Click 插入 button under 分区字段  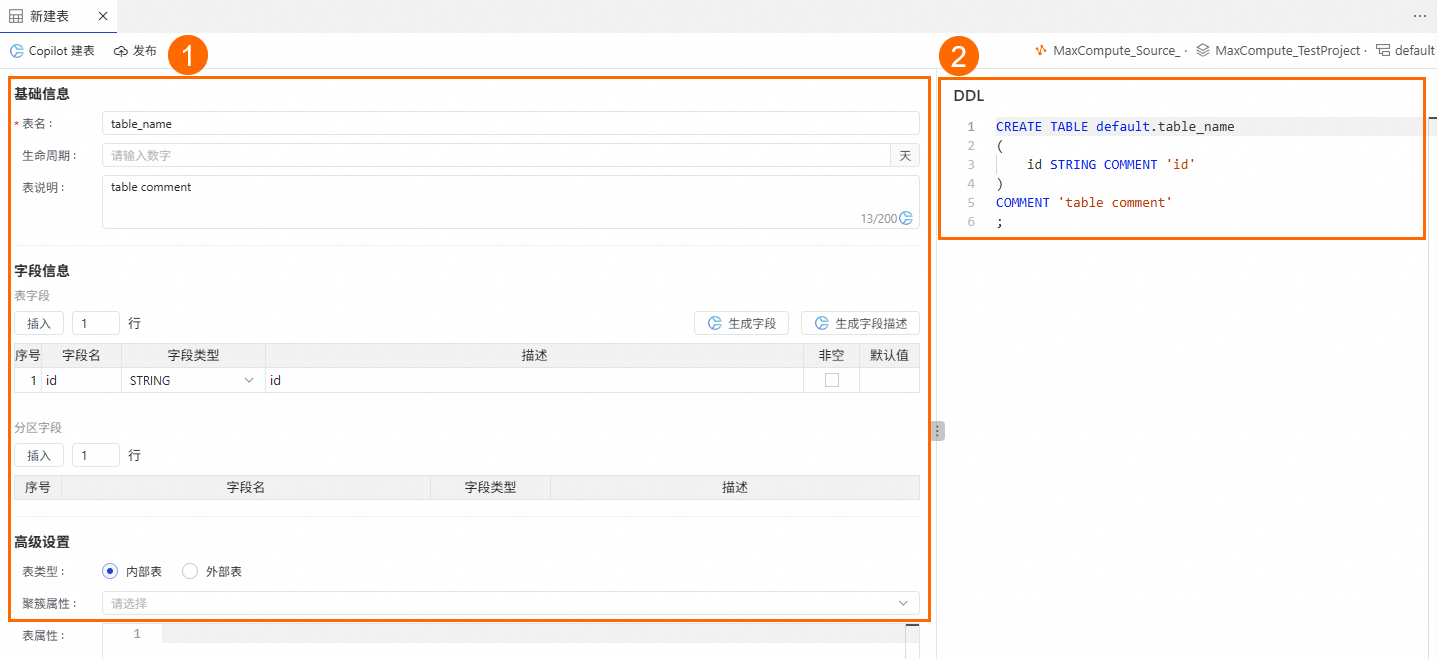pyautogui.click(x=39, y=455)
